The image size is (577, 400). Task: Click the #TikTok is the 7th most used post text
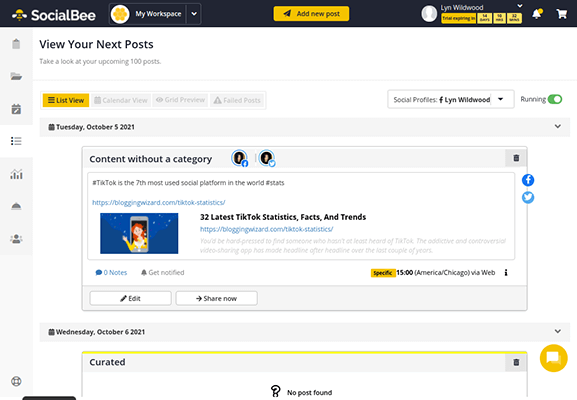coord(188,183)
